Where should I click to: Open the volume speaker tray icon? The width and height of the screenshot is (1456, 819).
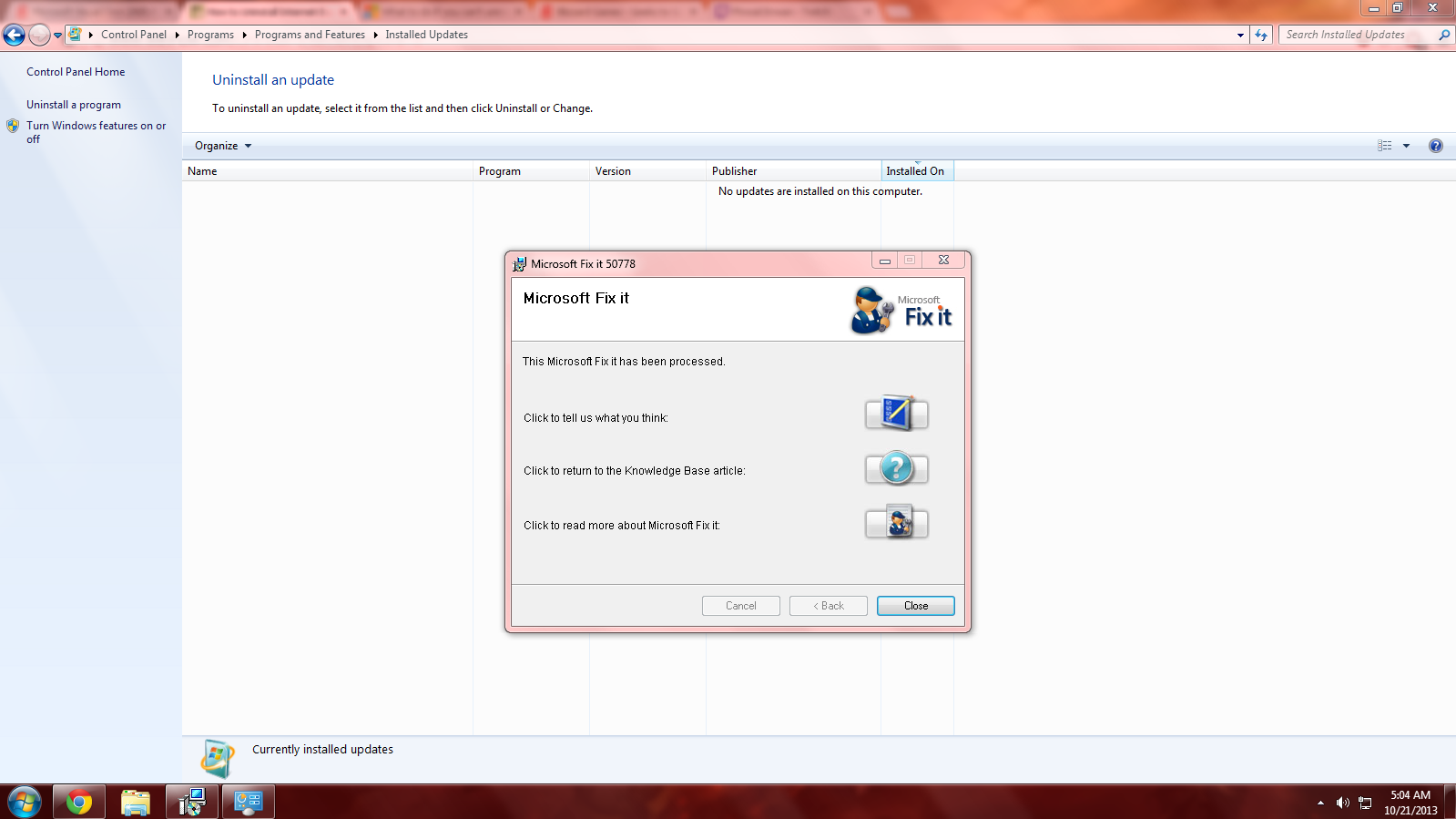tap(1342, 803)
